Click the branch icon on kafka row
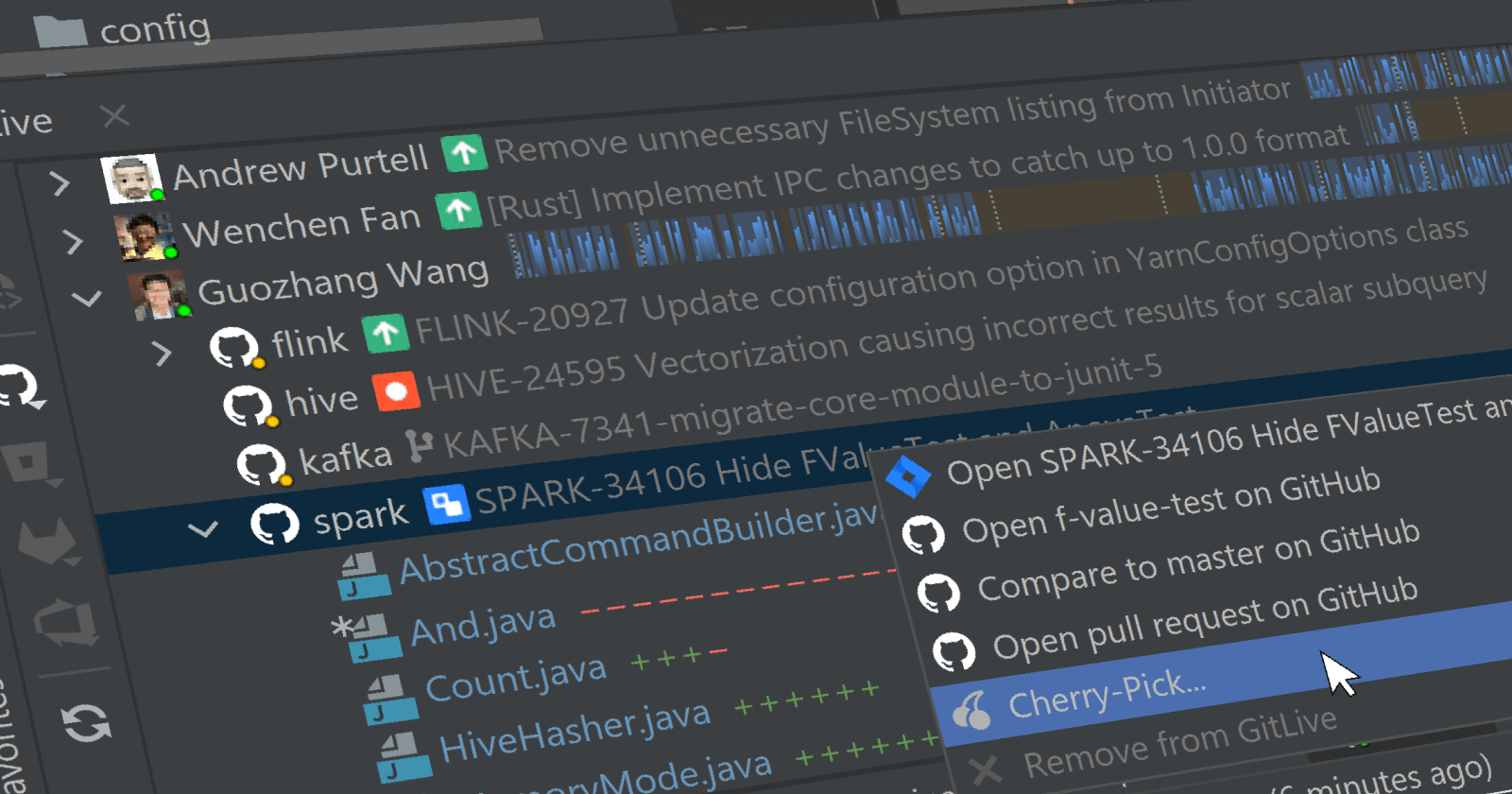Screen dimensions: 1512x794 point(419,447)
